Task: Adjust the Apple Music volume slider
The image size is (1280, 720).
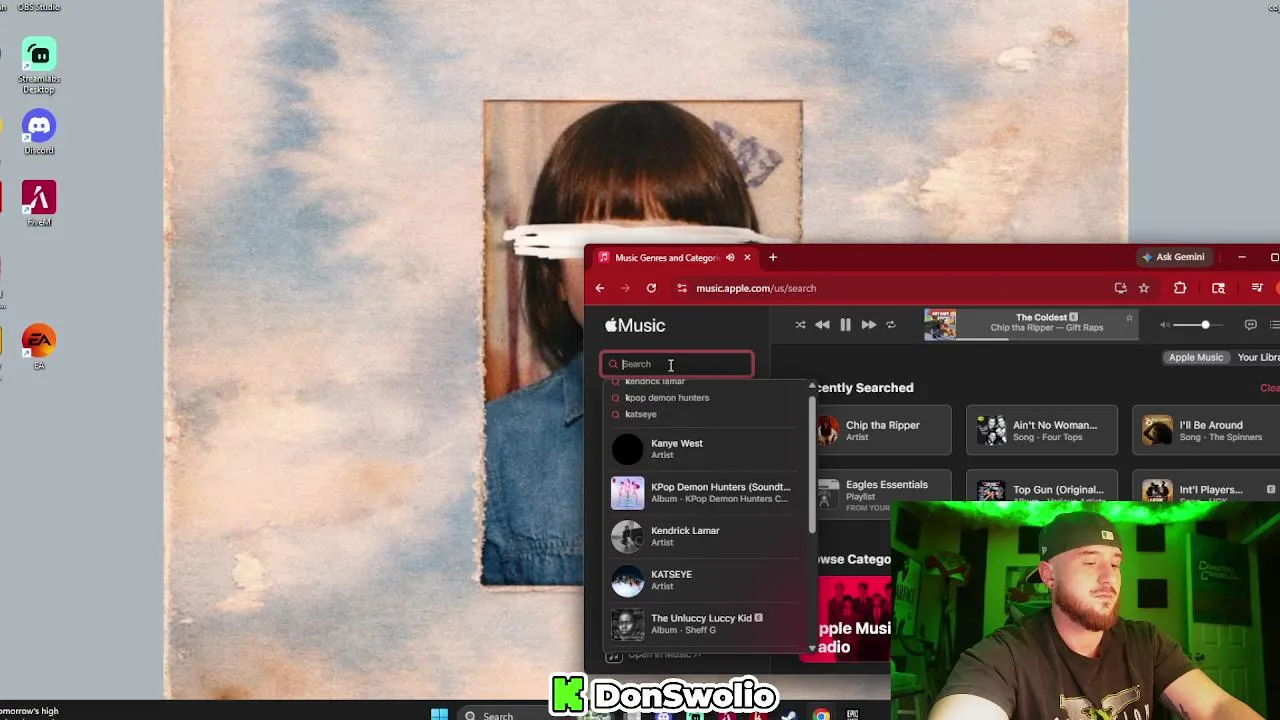Action: click(1197, 325)
